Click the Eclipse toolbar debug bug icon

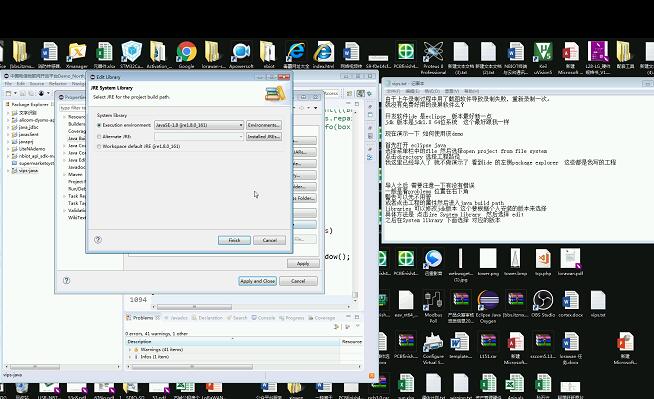pos(41,93)
